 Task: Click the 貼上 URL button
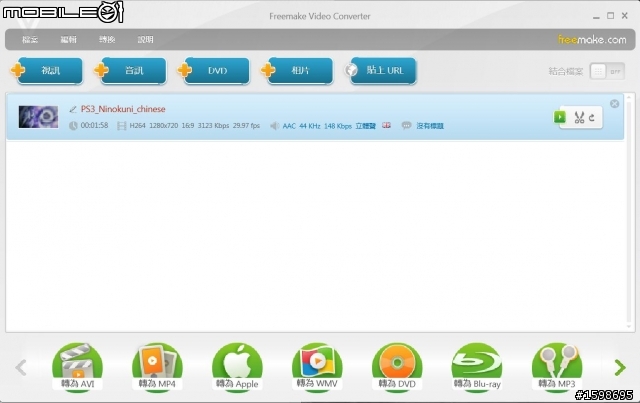click(382, 71)
